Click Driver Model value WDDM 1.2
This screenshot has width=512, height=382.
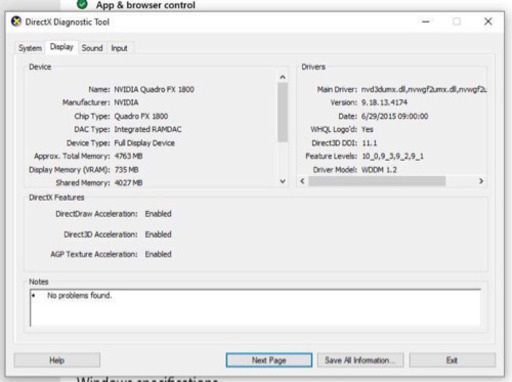click(x=379, y=170)
